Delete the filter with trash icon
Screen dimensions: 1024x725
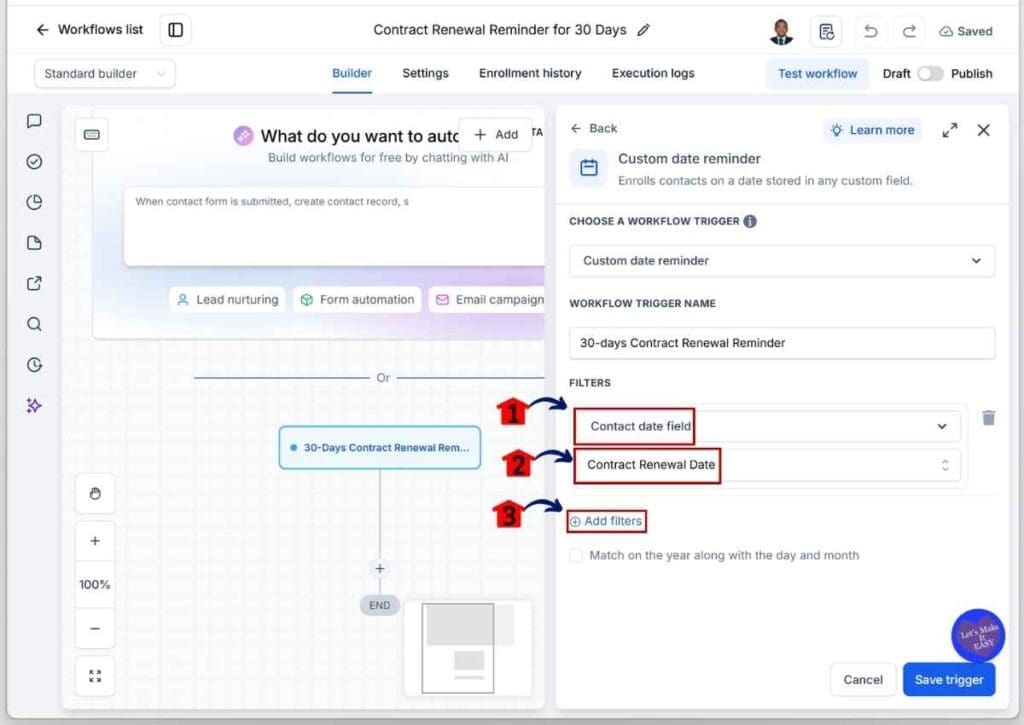989,418
